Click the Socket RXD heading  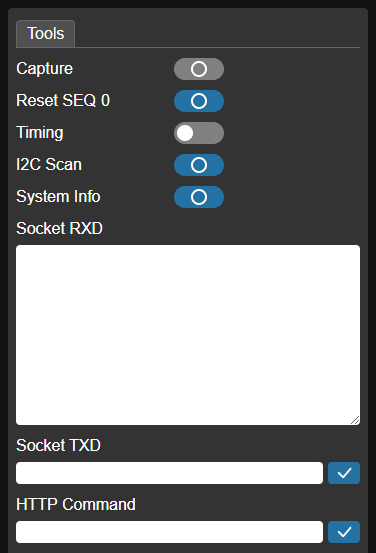point(59,228)
